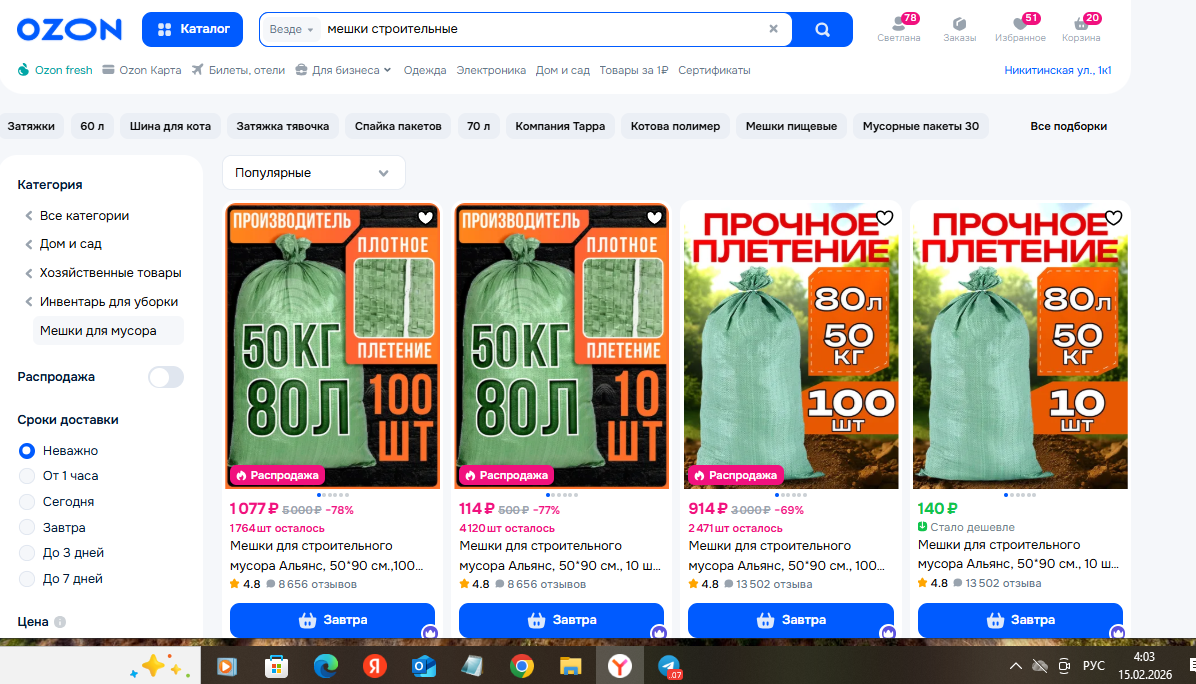Open the Корзина cart icon
Image resolution: width=1196 pixels, height=684 pixels.
point(1081,28)
